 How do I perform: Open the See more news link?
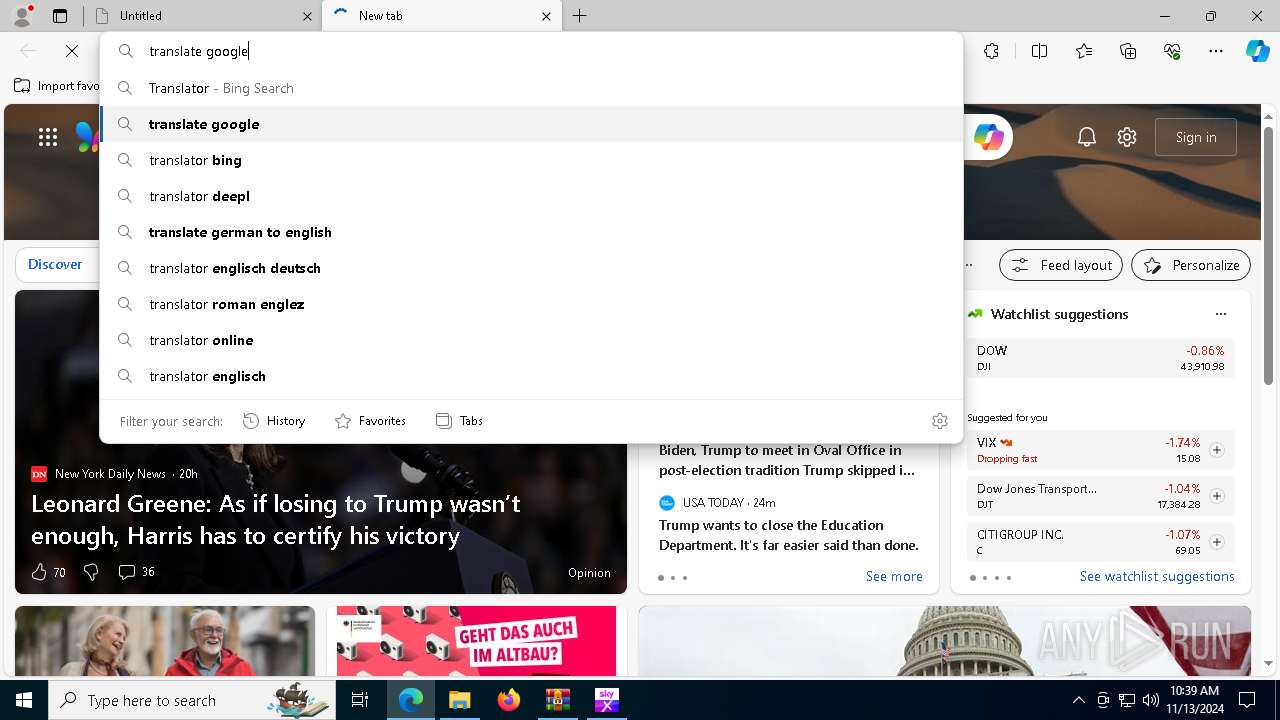click(x=894, y=577)
